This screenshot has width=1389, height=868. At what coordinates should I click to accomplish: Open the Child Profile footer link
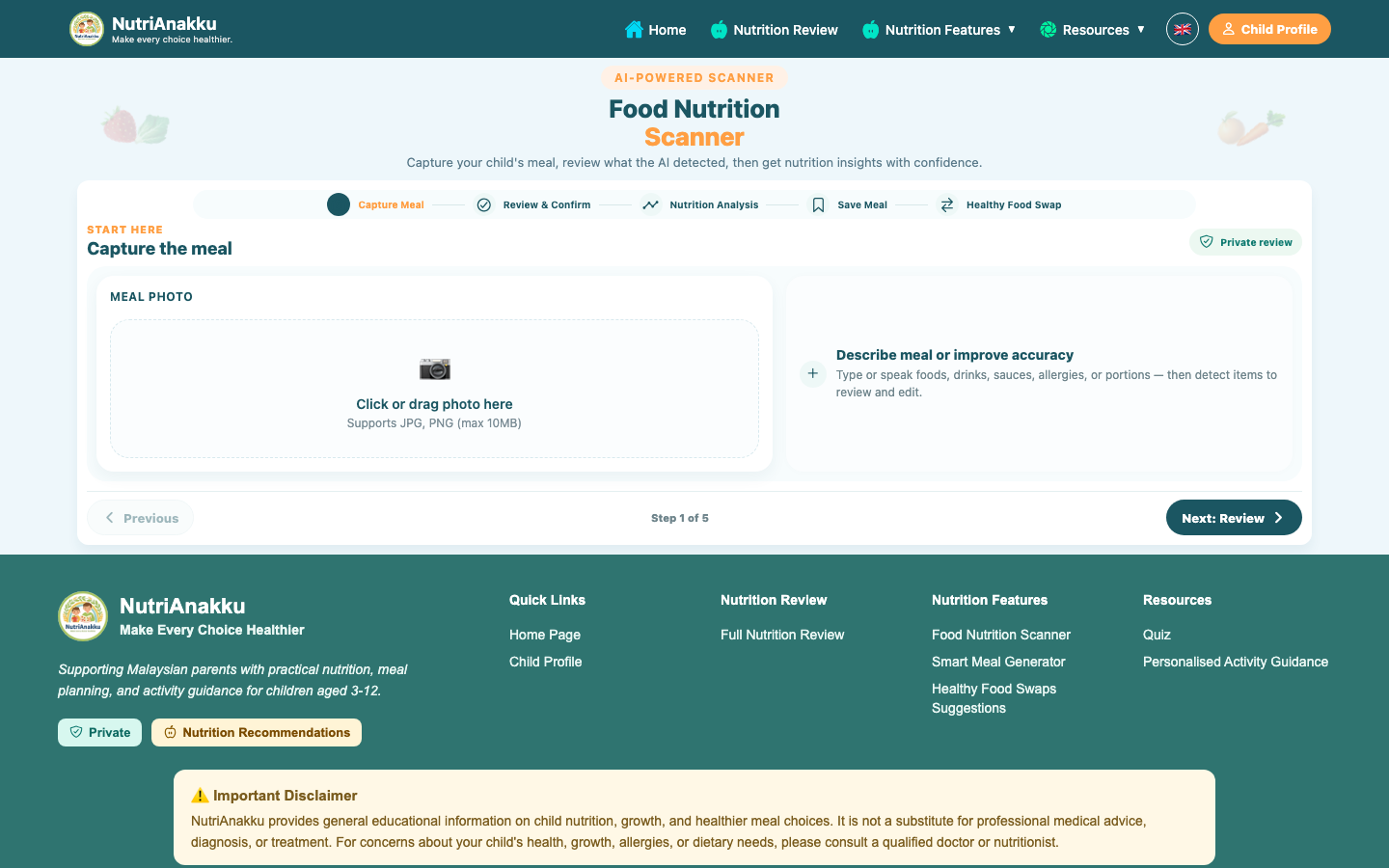coord(546,662)
